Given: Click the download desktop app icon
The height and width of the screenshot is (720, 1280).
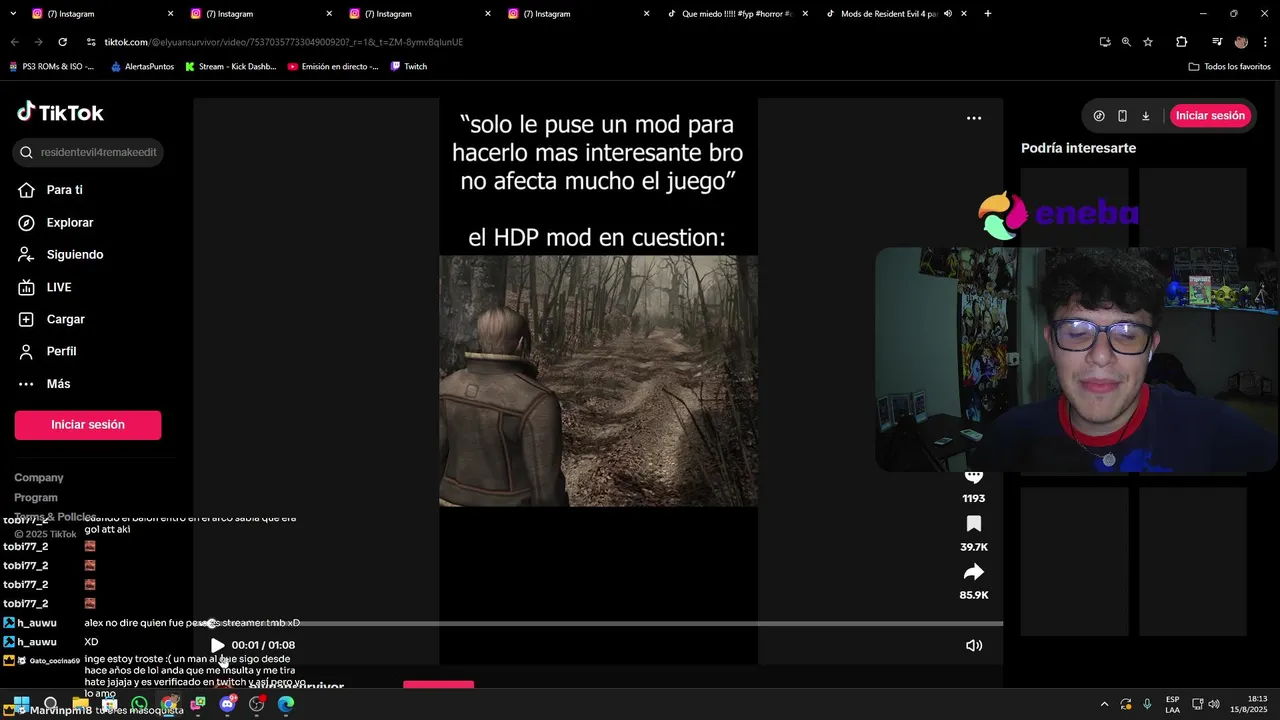Looking at the screenshot, I should tap(1146, 116).
